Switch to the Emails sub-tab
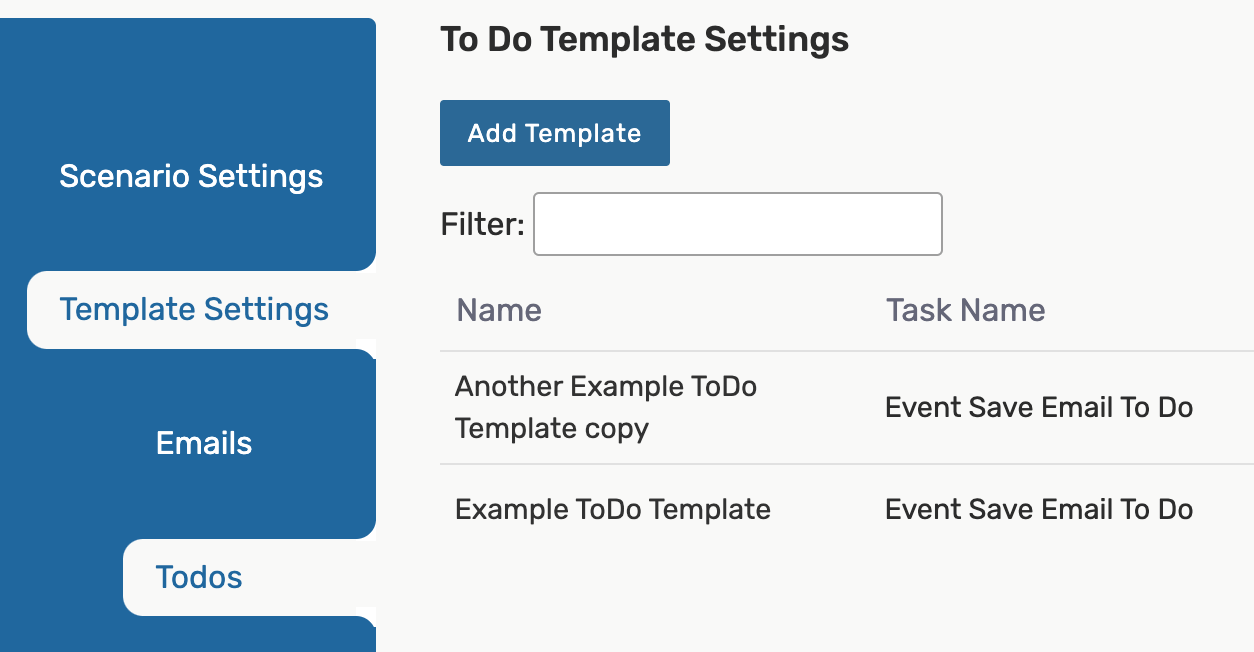The height and width of the screenshot is (652, 1254). tap(204, 443)
